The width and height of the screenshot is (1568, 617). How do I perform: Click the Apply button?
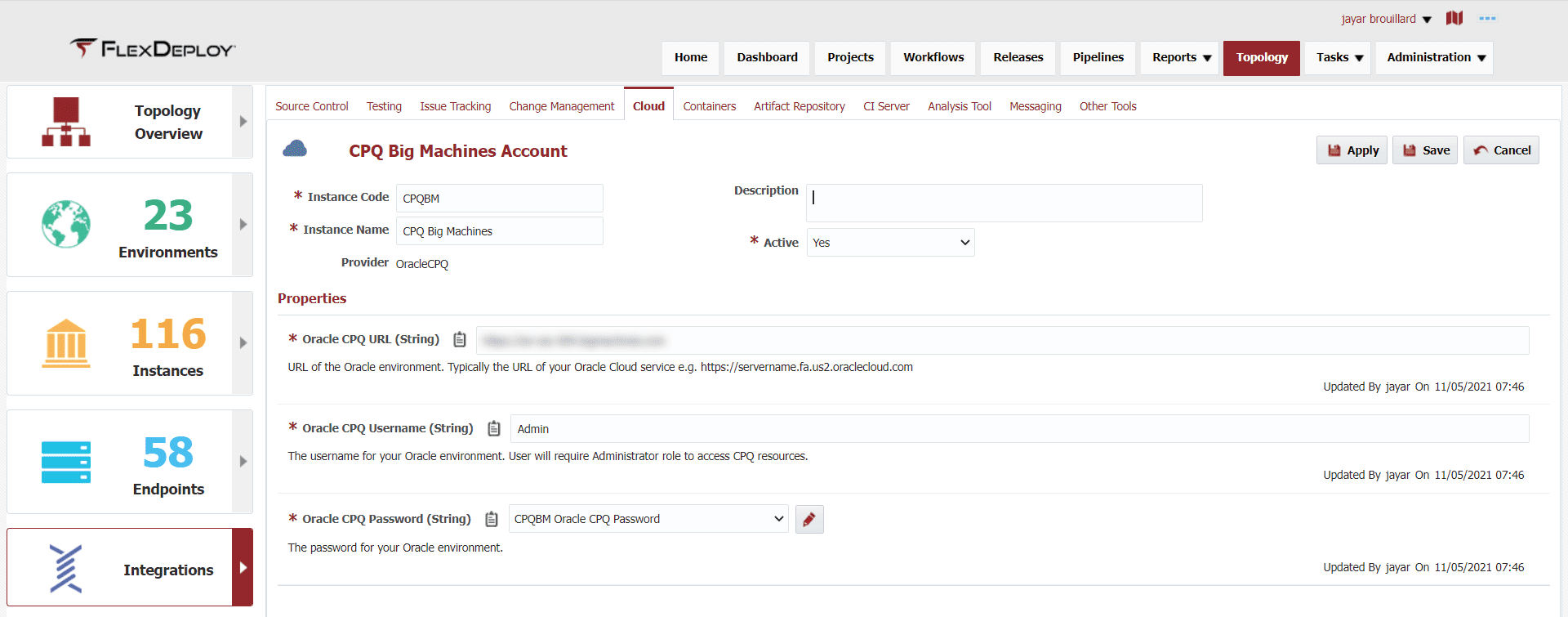(x=1352, y=150)
